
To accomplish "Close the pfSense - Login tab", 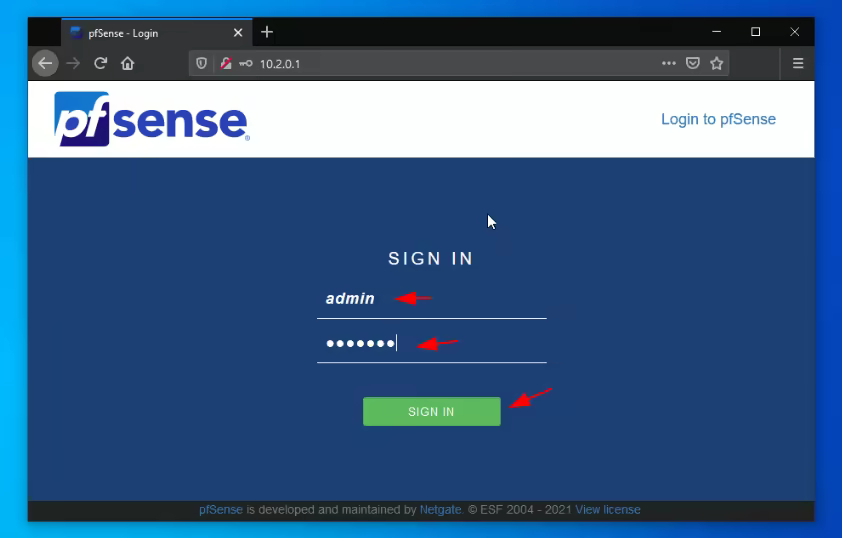I will coord(238,33).
